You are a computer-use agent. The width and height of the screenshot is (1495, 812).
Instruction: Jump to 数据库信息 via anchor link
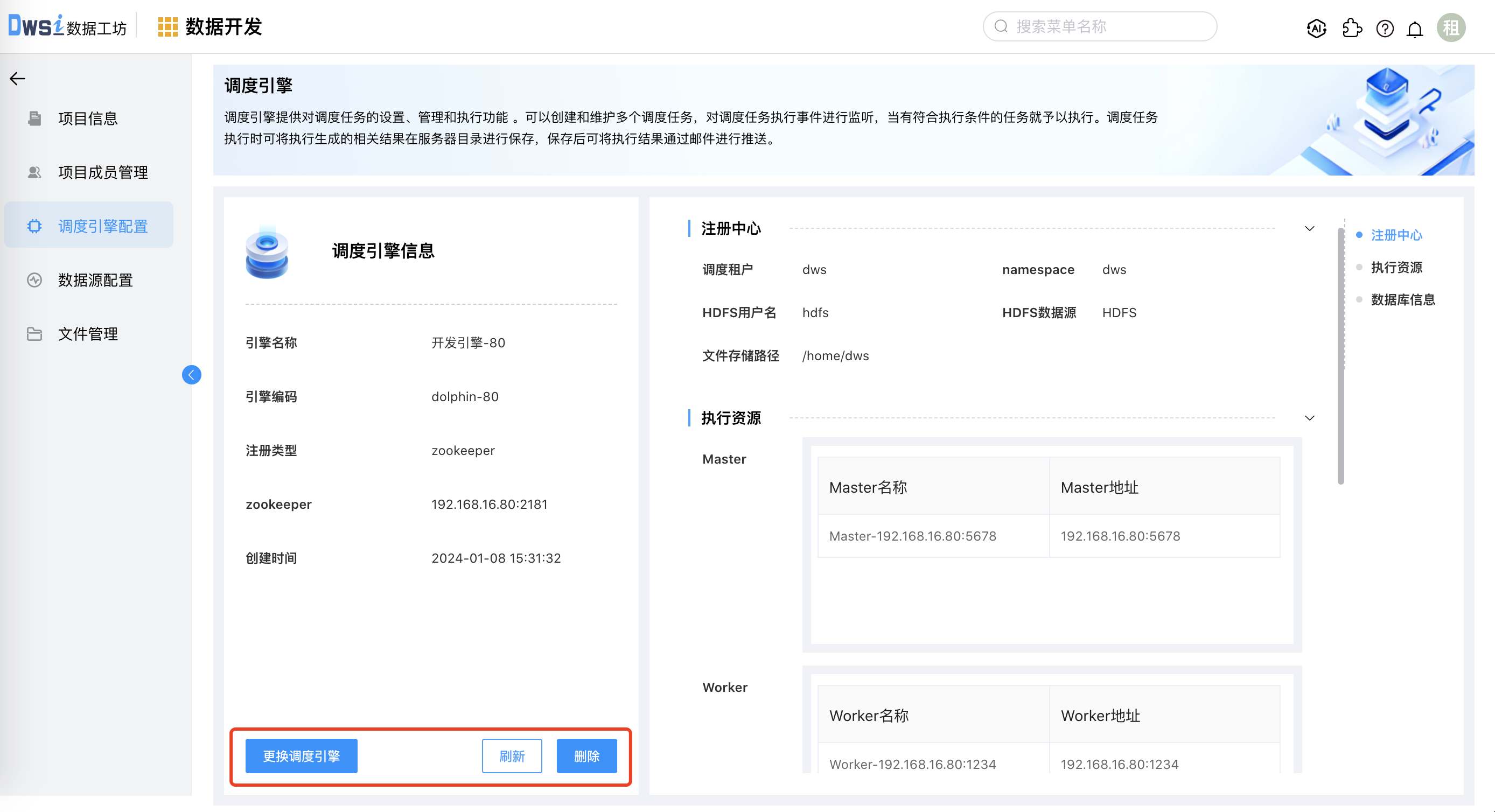(1402, 299)
